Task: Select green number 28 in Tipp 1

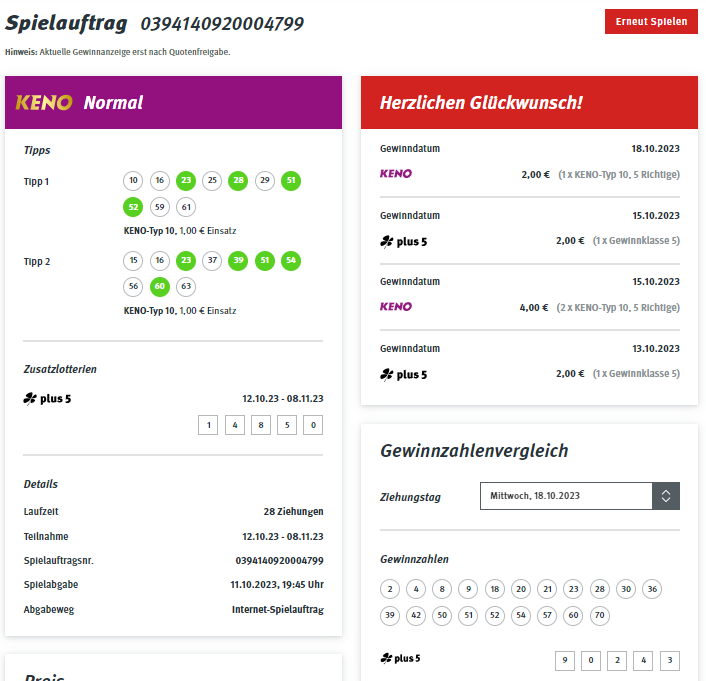Action: (x=238, y=181)
